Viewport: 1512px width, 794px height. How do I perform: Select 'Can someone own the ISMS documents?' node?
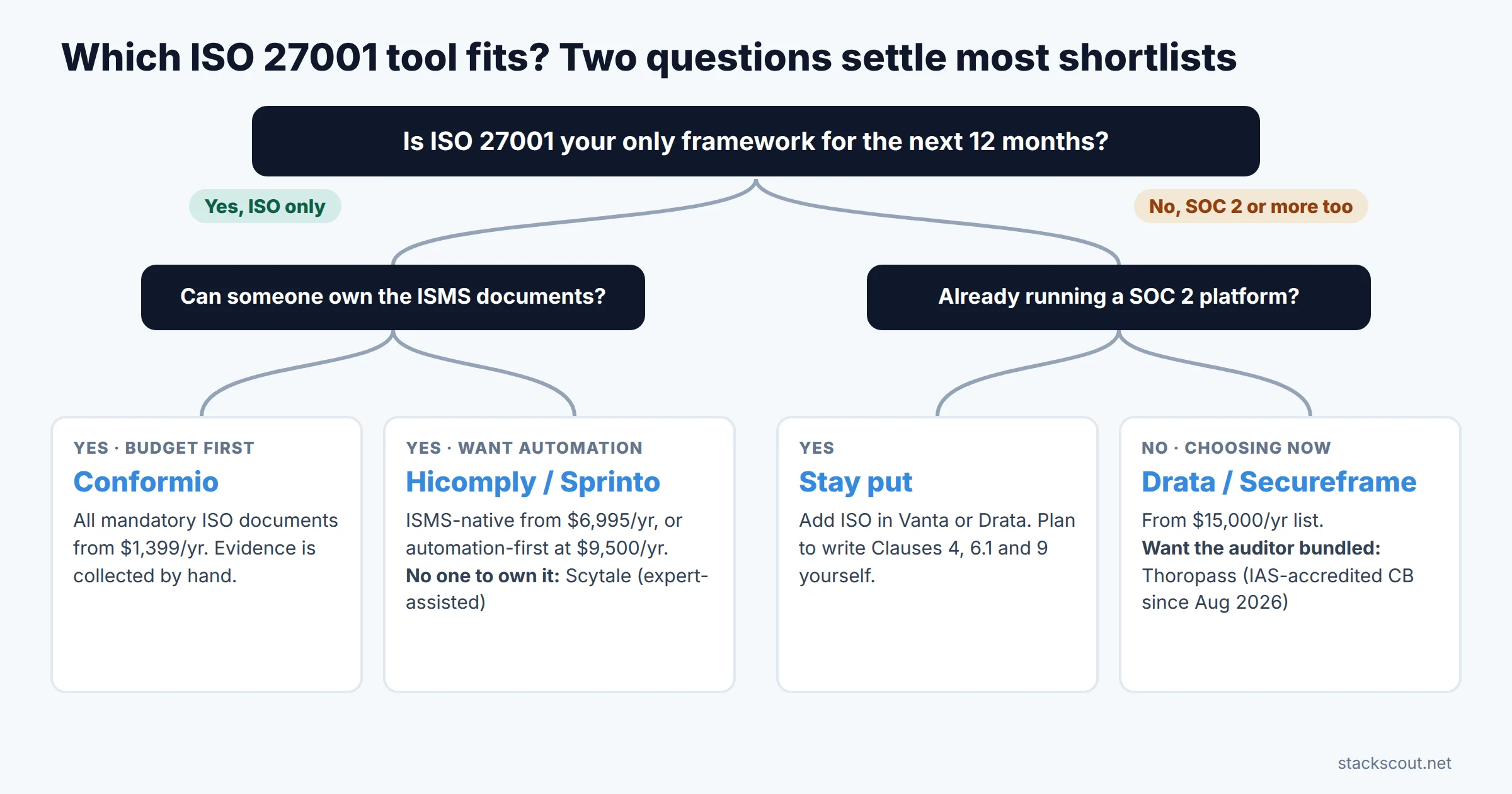click(x=393, y=297)
